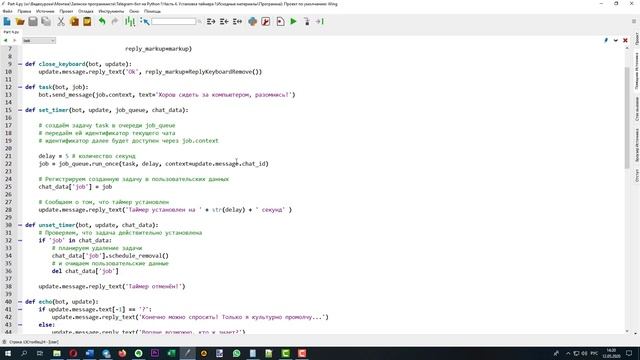Image resolution: width=640 pixels, height=360 pixels.
Task: Click the goto-symbol arrow icon beside the search box
Action: [x=144, y=21]
